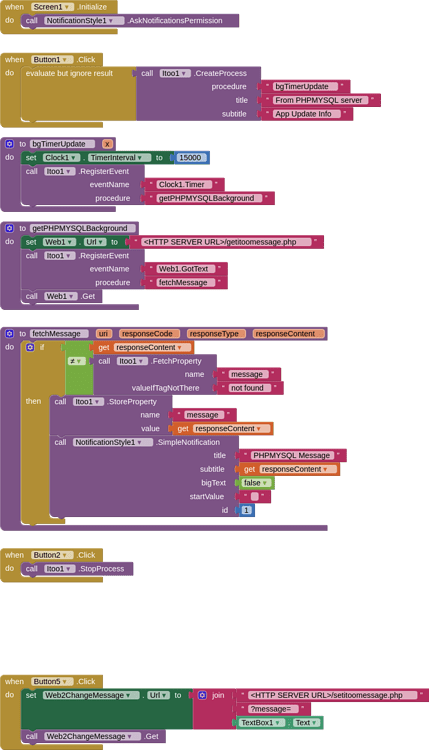Click the id number block 1
Image resolution: width=429 pixels, height=750 pixels.
click(246, 510)
